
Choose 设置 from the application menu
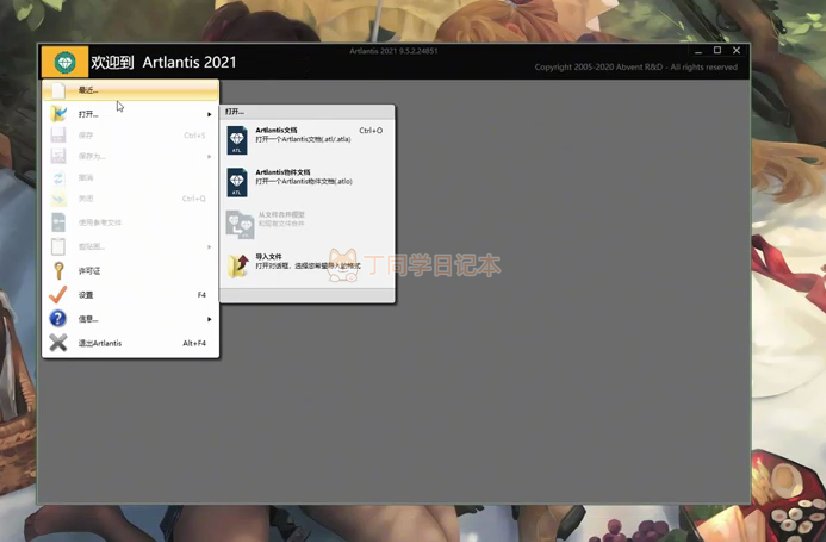tap(86, 295)
